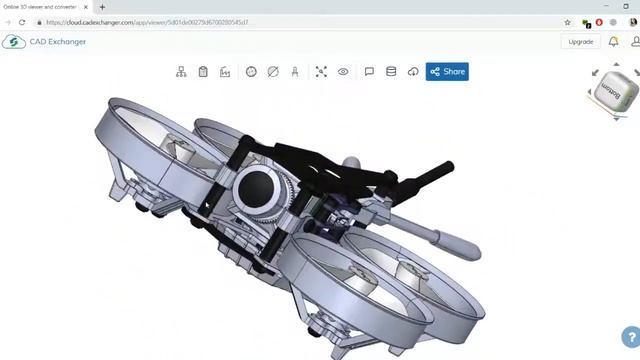Open the browser profile avatar

point(633,22)
